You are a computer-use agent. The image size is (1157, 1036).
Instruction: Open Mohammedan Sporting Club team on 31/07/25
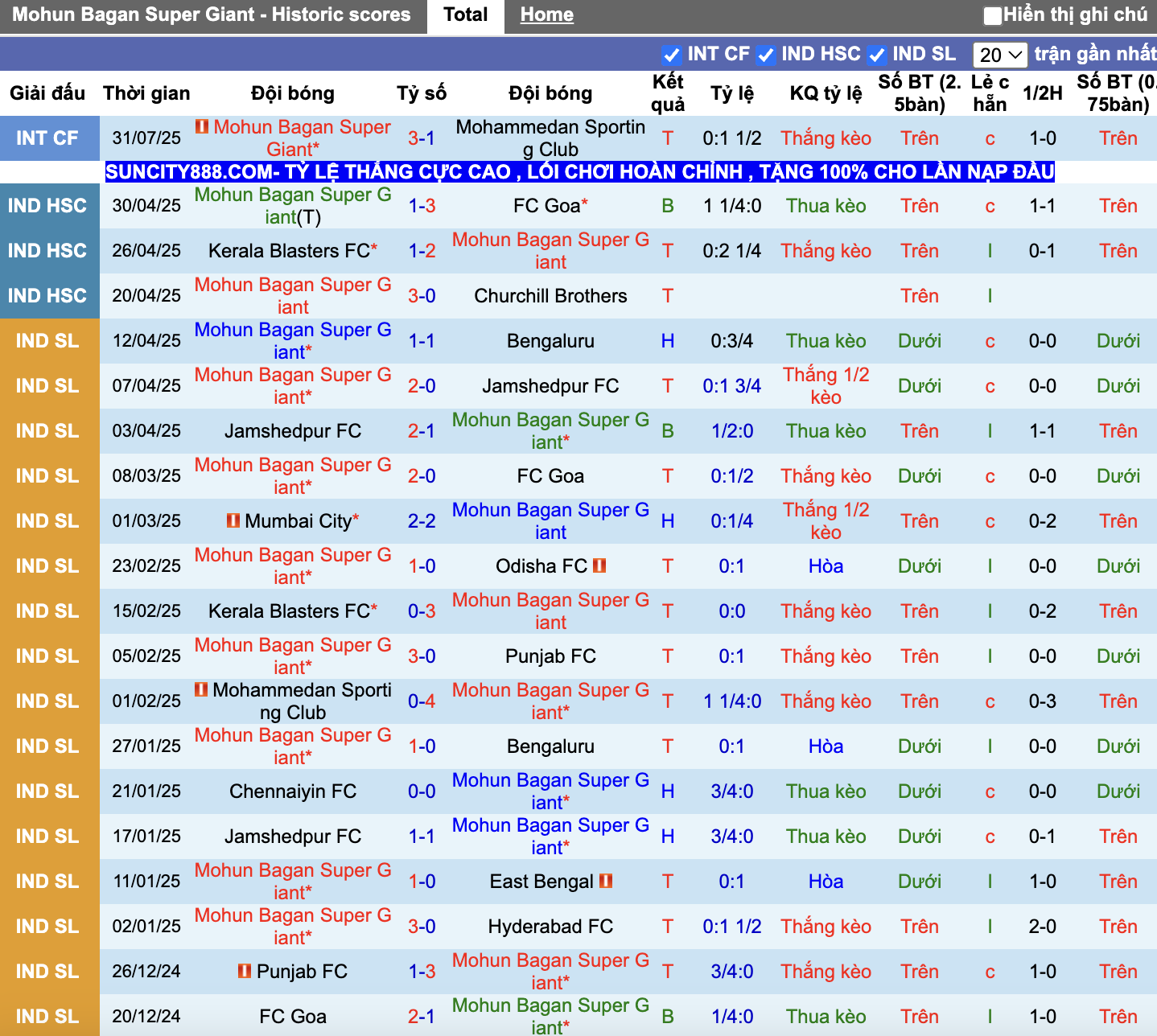point(550,138)
